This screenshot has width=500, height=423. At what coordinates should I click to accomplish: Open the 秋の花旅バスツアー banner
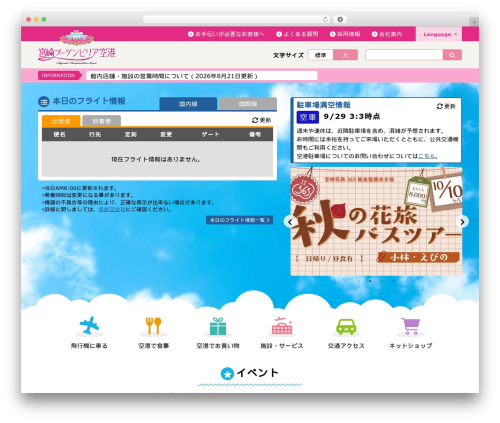click(376, 221)
